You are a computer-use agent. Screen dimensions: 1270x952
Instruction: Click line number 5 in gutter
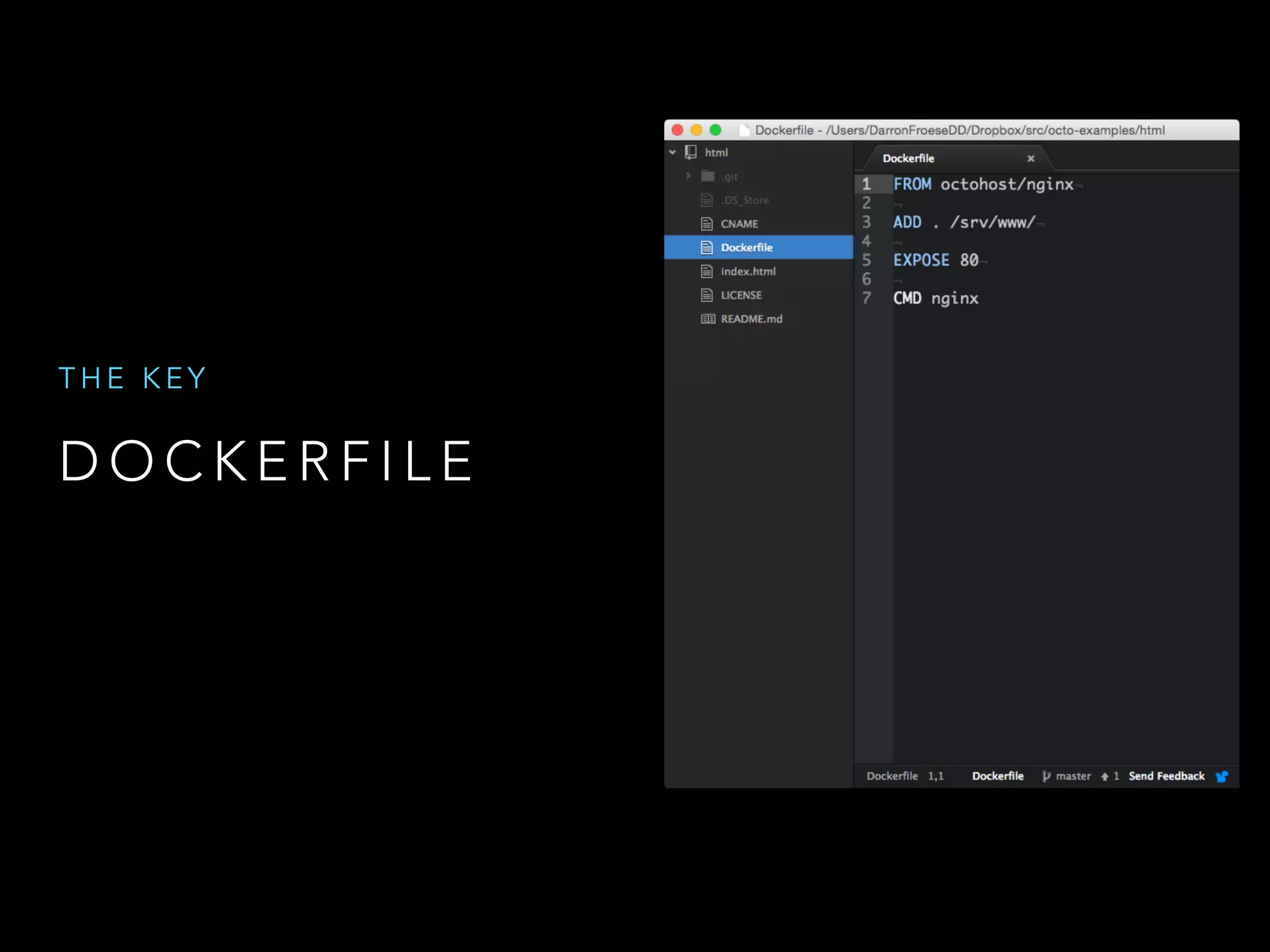(866, 260)
